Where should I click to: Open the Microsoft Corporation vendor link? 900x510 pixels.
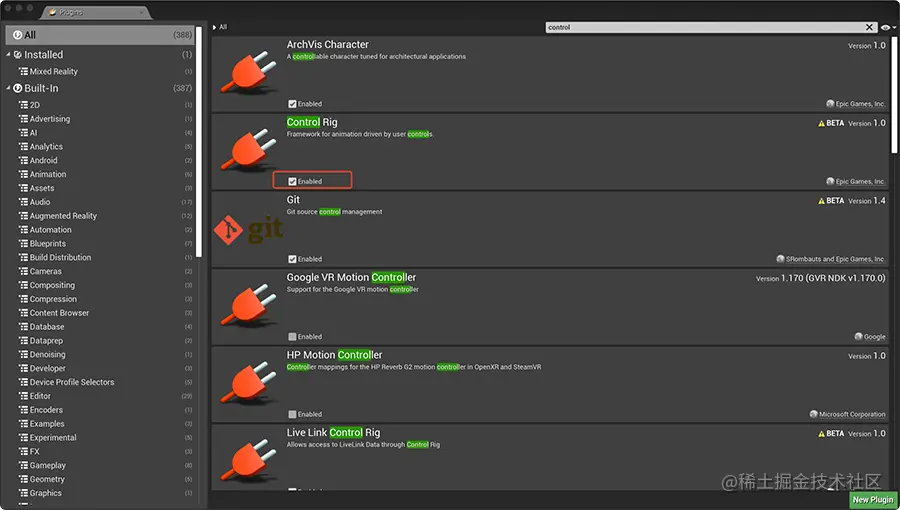click(x=852, y=414)
